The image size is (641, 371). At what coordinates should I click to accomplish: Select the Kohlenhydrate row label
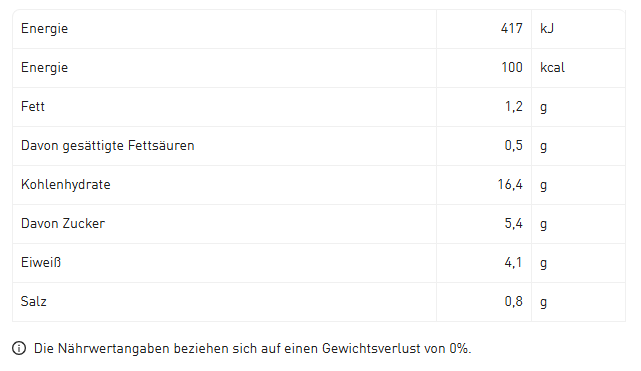point(66,185)
